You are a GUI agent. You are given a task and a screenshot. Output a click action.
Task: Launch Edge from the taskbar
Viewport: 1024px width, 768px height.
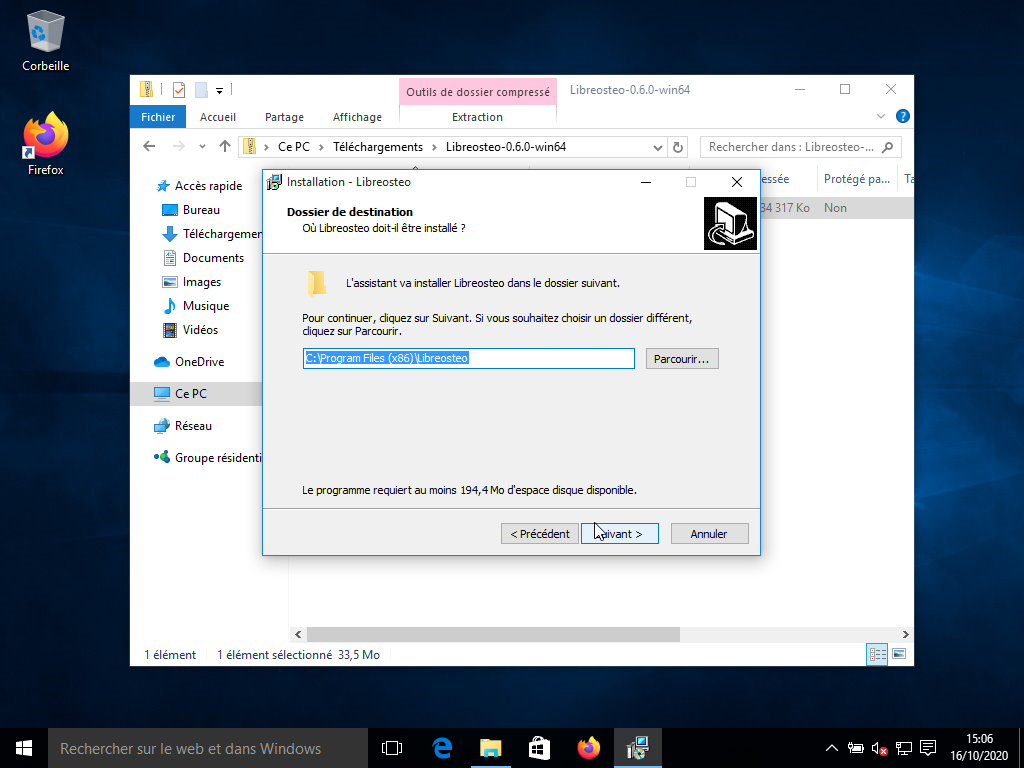(442, 748)
